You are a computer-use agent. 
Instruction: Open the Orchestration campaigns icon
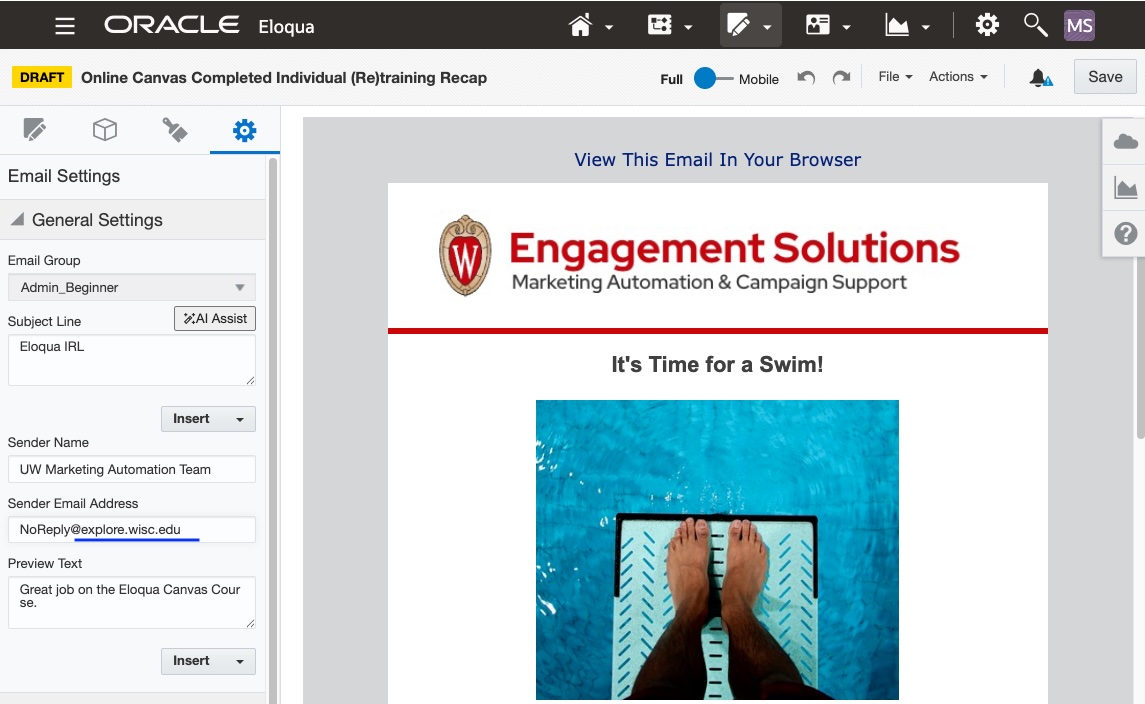pos(659,26)
